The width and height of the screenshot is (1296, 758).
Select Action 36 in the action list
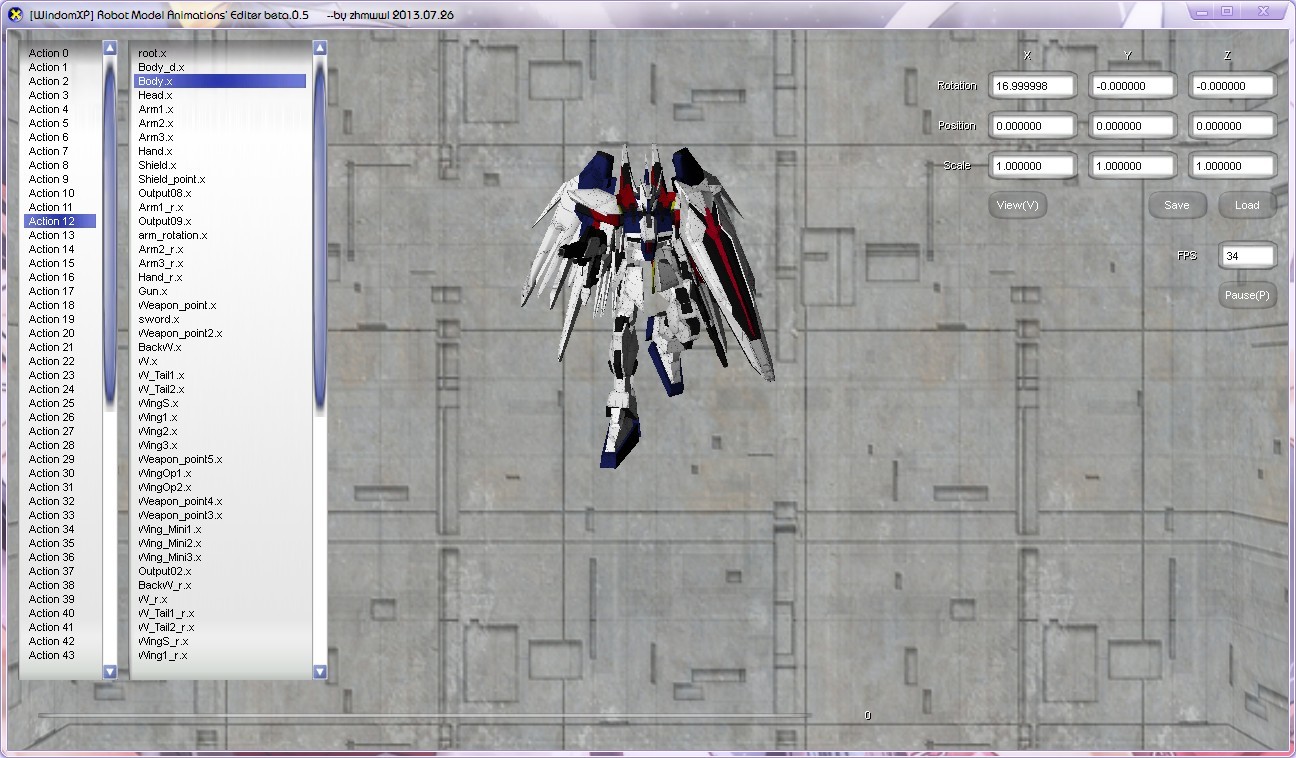coord(60,557)
